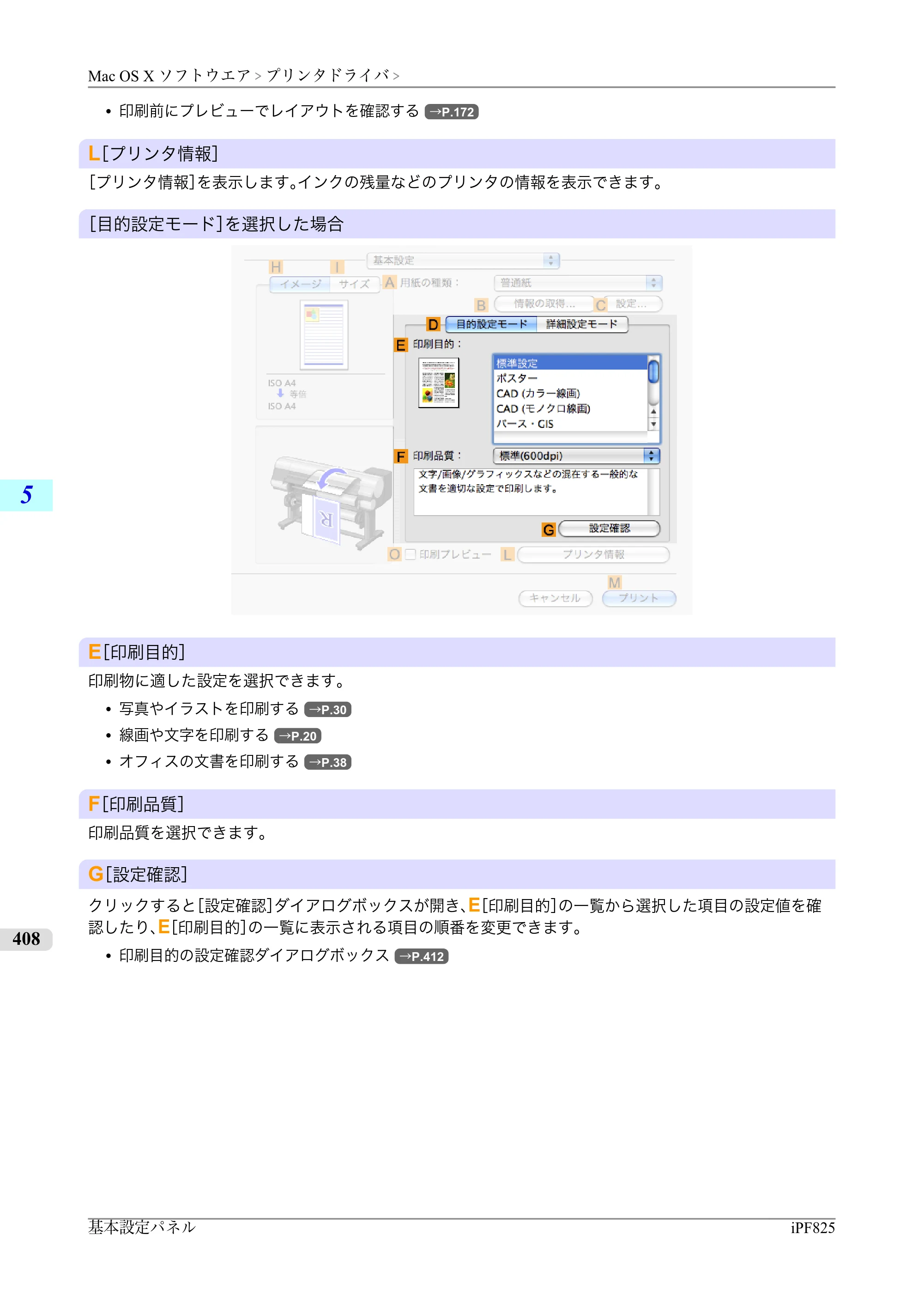Open the 用紙の種類 普通紙 dropdown
The height and width of the screenshot is (1307, 924).
click(578, 283)
